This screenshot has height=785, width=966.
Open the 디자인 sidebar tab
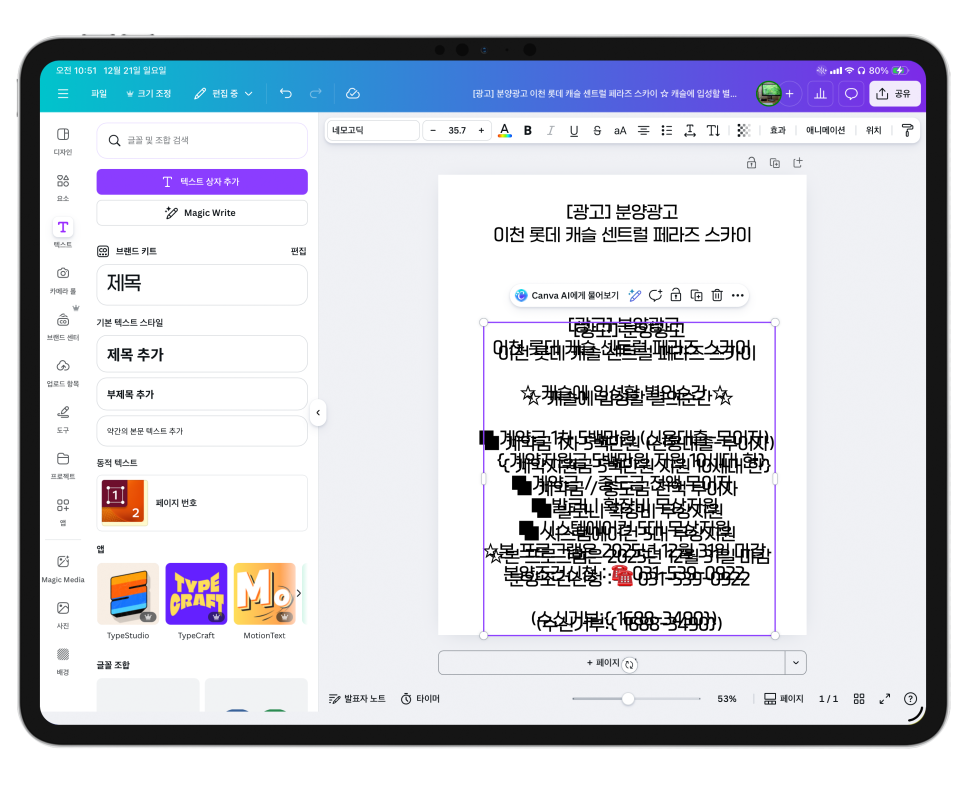pyautogui.click(x=63, y=141)
